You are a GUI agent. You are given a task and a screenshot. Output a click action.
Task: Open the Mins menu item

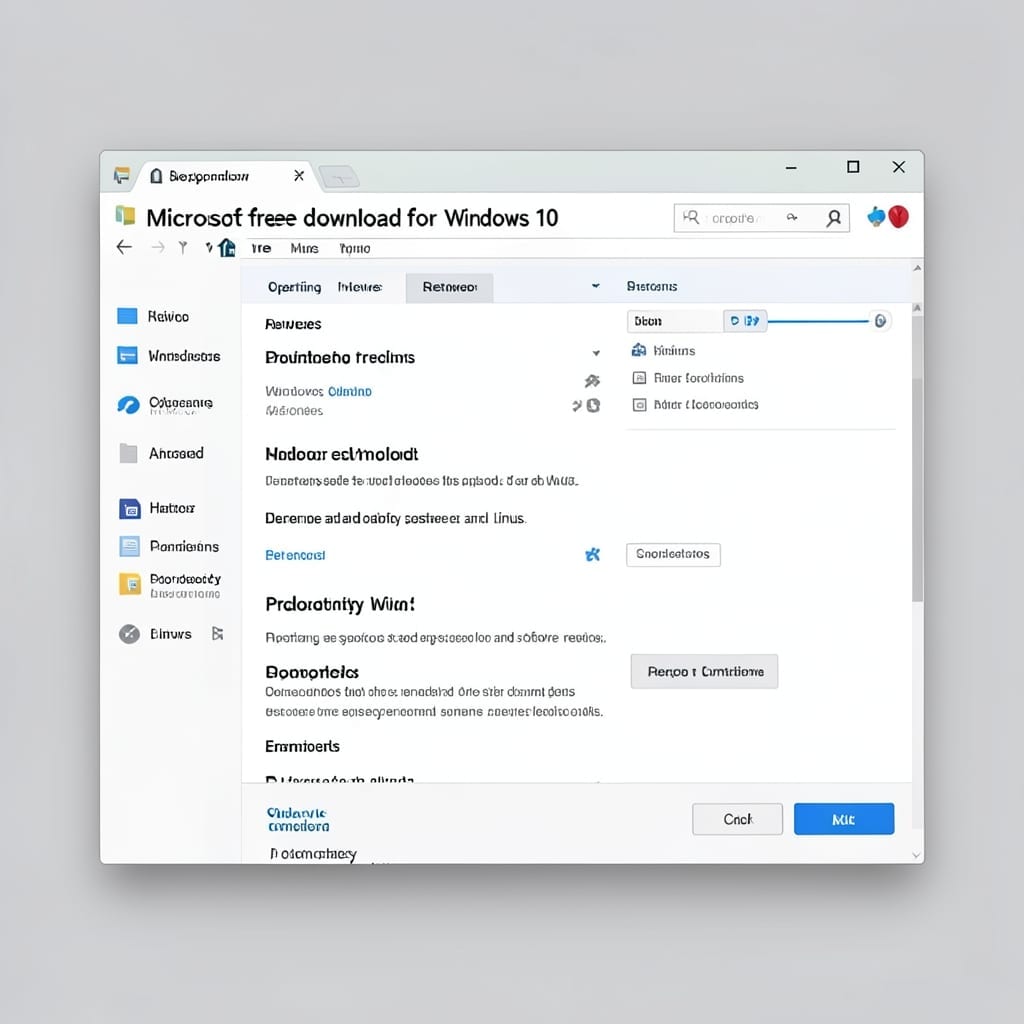point(304,248)
